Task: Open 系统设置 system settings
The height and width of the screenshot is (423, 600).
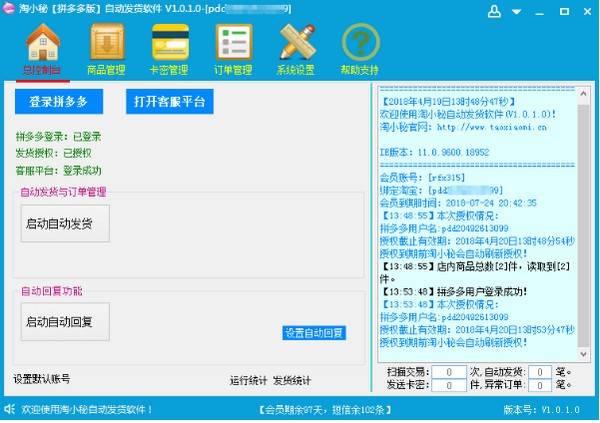Action: point(296,48)
